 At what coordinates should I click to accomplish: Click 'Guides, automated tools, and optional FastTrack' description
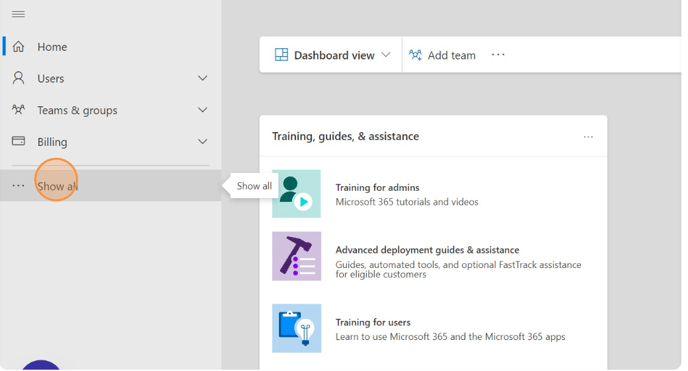pyautogui.click(x=459, y=269)
